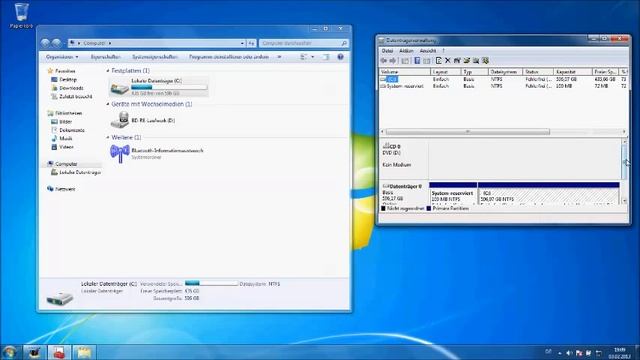Open the Ansicht menu in Datenträgerverwaltung
The image size is (640, 360).
[x=428, y=51]
